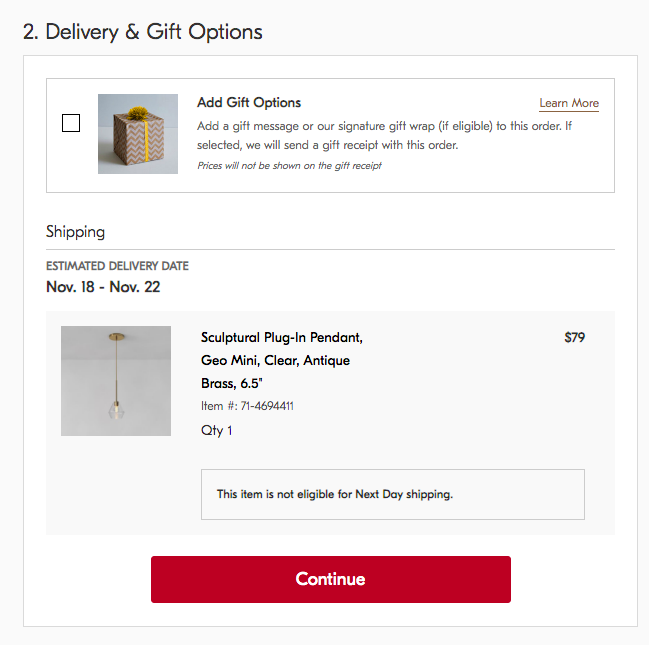Click the red Continue button
The width and height of the screenshot is (649, 645).
point(331,579)
